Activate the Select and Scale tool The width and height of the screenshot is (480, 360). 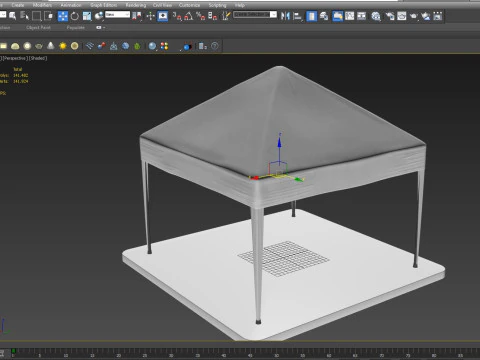pyautogui.click(x=87, y=16)
